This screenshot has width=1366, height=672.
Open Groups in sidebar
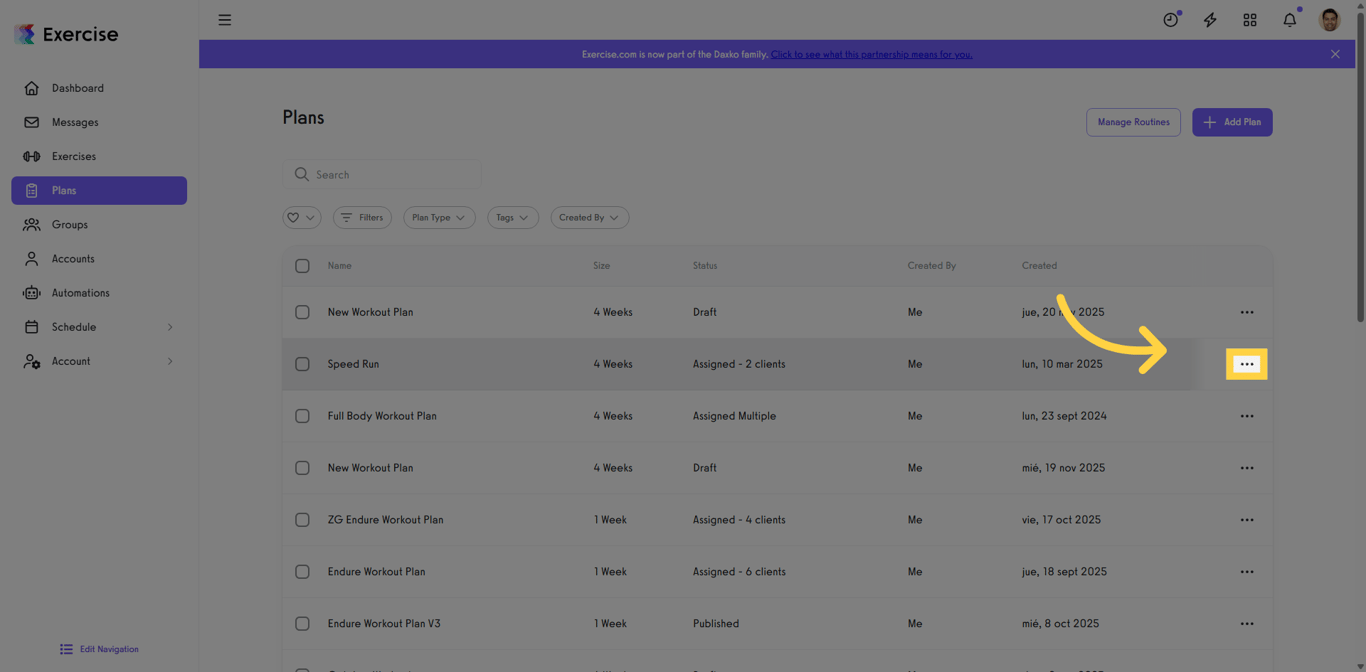(x=99, y=224)
